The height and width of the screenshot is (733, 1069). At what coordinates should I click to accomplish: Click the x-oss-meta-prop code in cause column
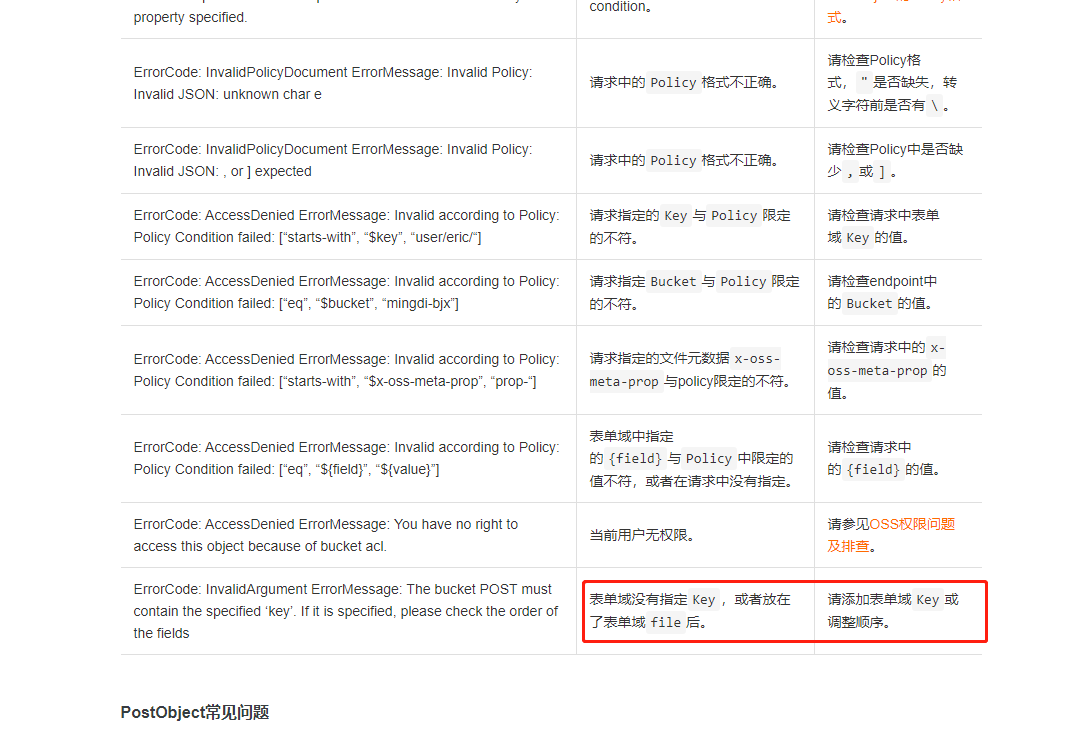coord(685,370)
